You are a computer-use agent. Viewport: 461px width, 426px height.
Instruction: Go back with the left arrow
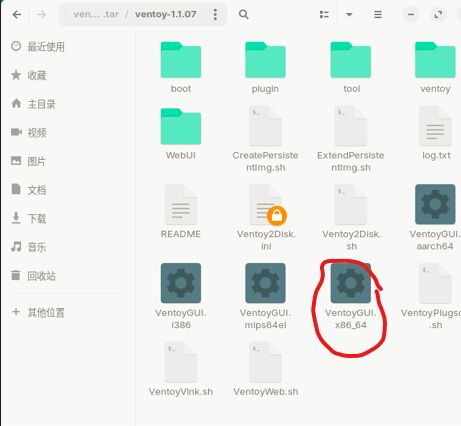(x=17, y=14)
